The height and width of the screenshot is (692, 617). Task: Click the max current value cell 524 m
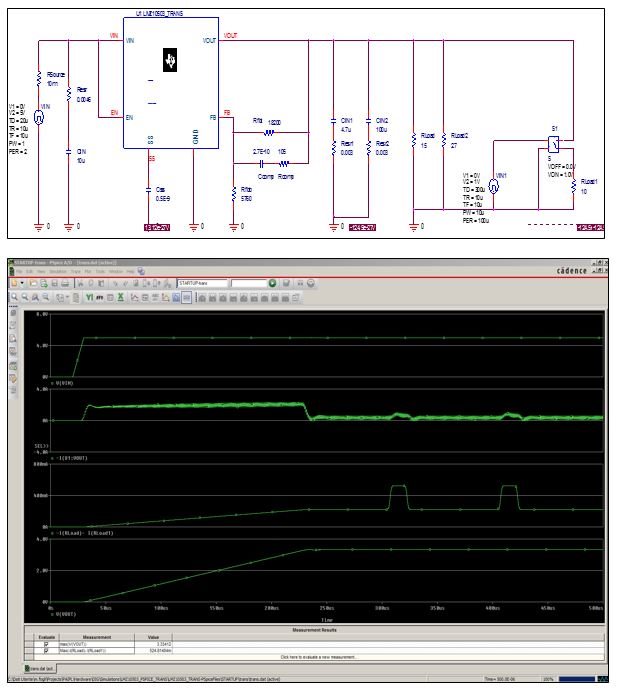(153, 651)
